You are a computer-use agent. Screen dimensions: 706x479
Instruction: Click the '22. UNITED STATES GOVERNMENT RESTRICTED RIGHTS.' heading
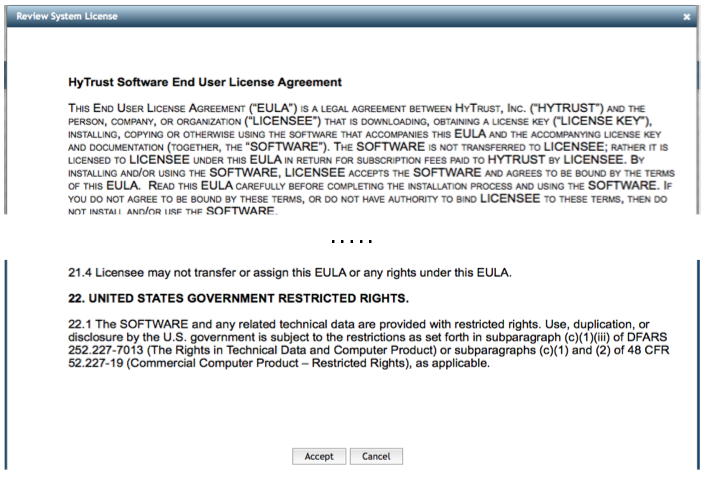(238, 298)
